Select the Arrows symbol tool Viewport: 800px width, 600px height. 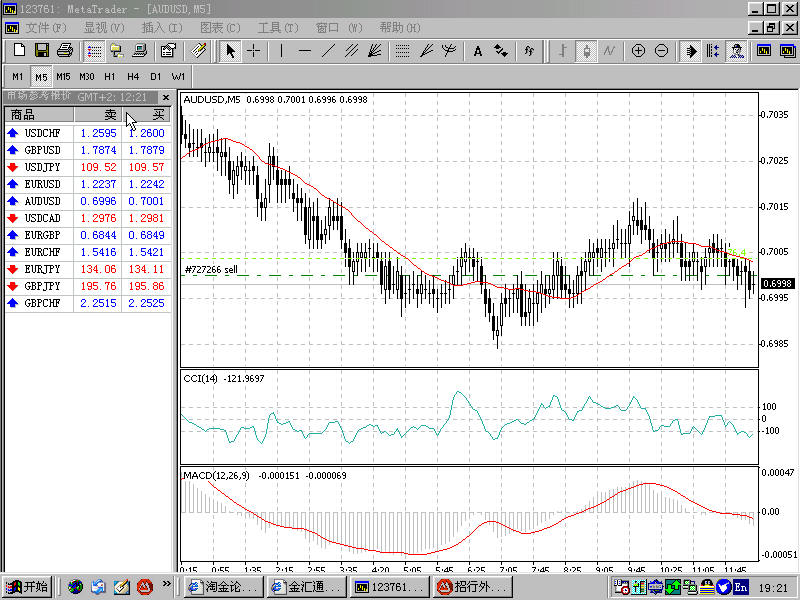coord(501,51)
